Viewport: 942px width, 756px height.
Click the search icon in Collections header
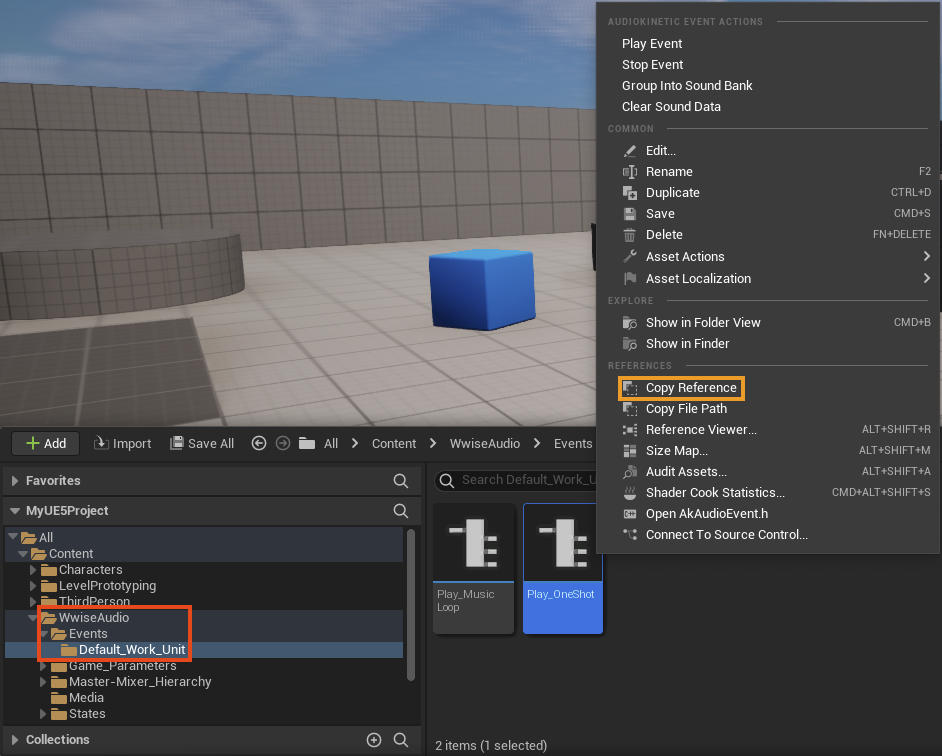[401, 740]
